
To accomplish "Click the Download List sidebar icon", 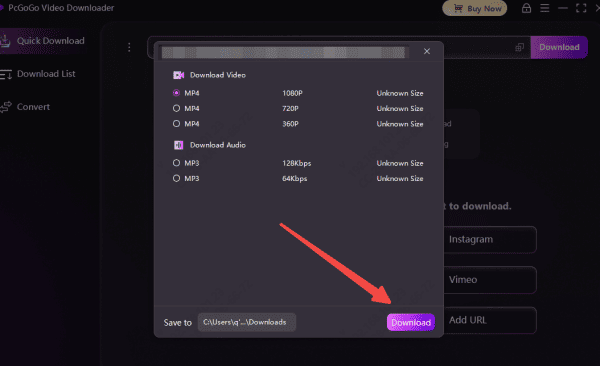I will point(5,74).
